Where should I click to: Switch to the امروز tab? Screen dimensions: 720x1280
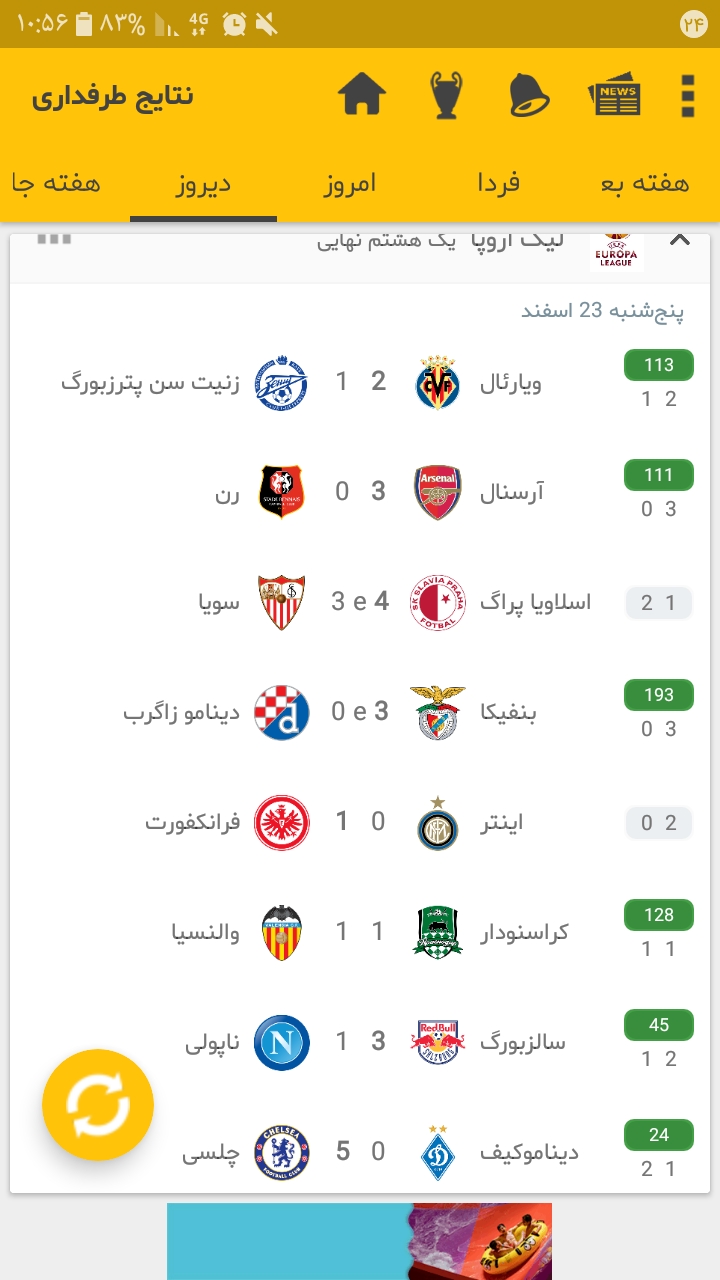(x=350, y=184)
